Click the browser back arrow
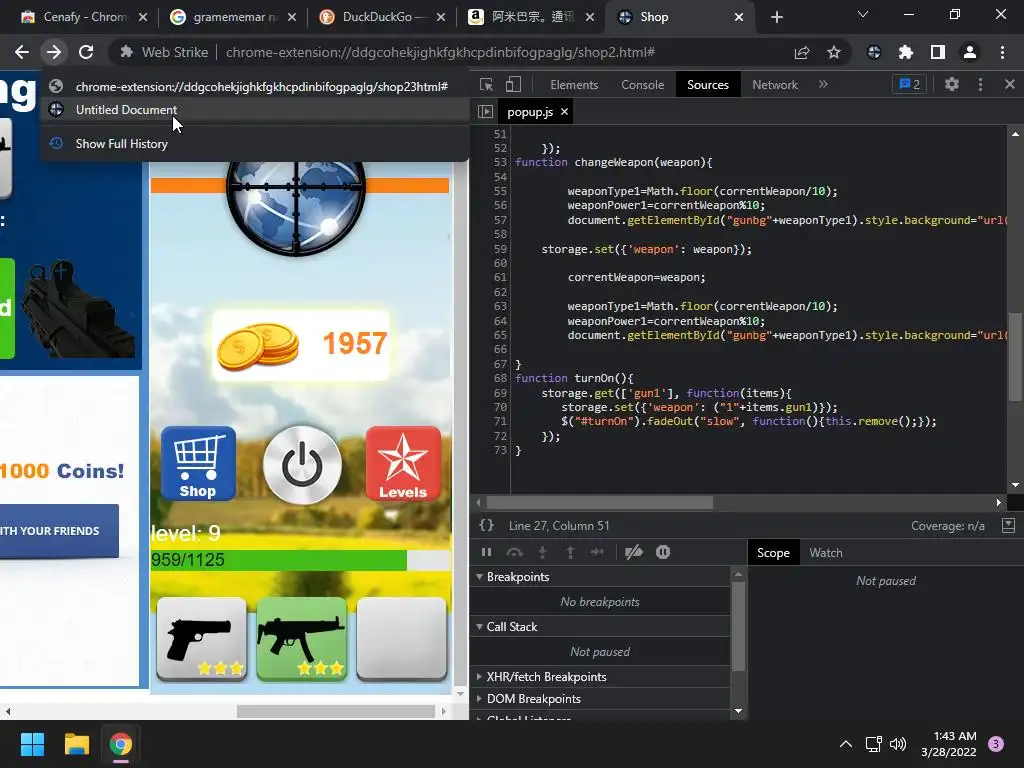 point(22,52)
